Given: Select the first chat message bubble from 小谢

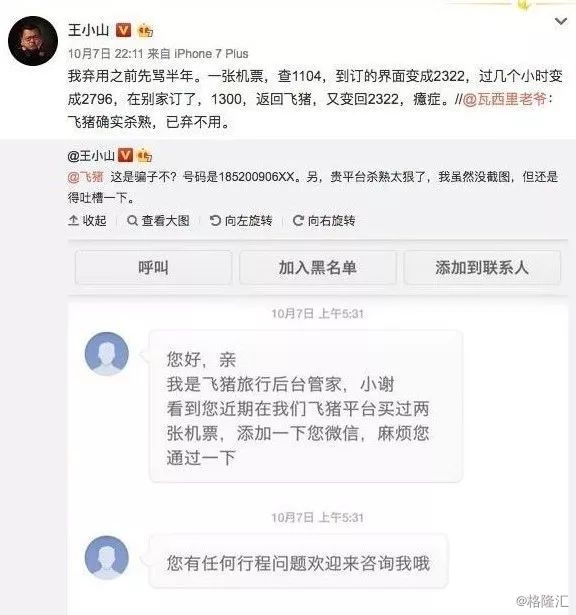Looking at the screenshot, I should tap(306, 406).
